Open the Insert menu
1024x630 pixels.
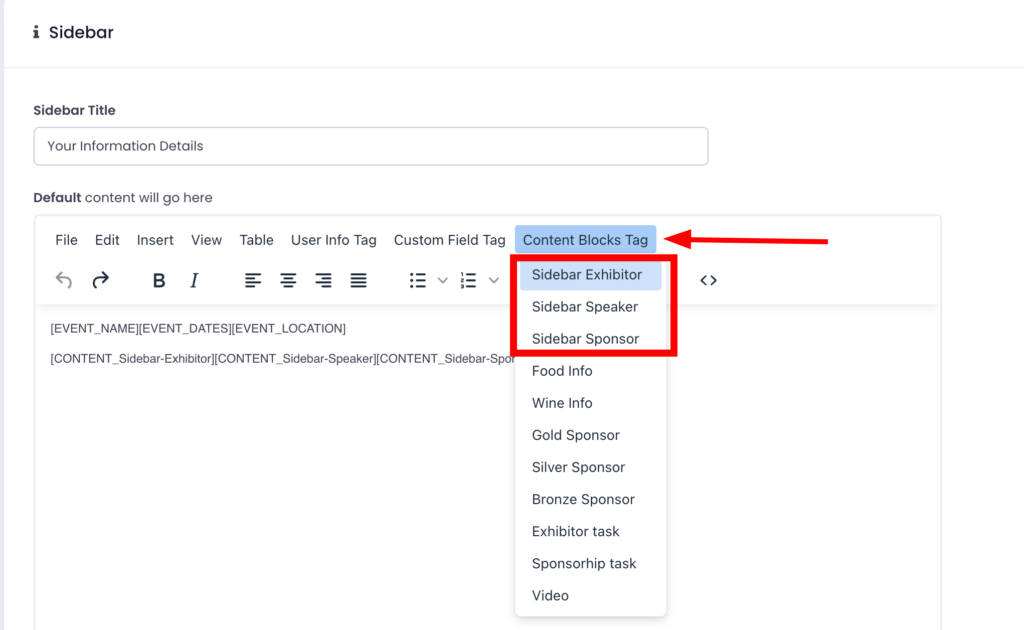(x=155, y=240)
